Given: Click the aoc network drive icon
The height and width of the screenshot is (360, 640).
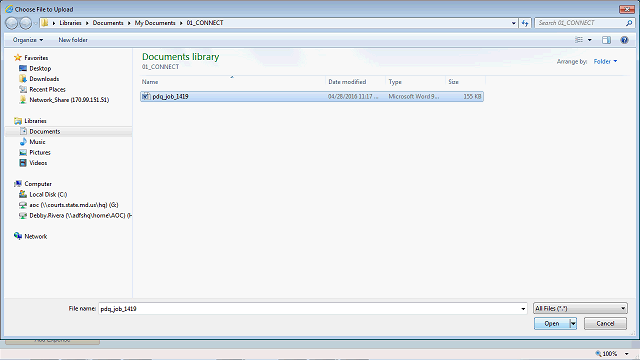Looking at the screenshot, I should coord(23,205).
